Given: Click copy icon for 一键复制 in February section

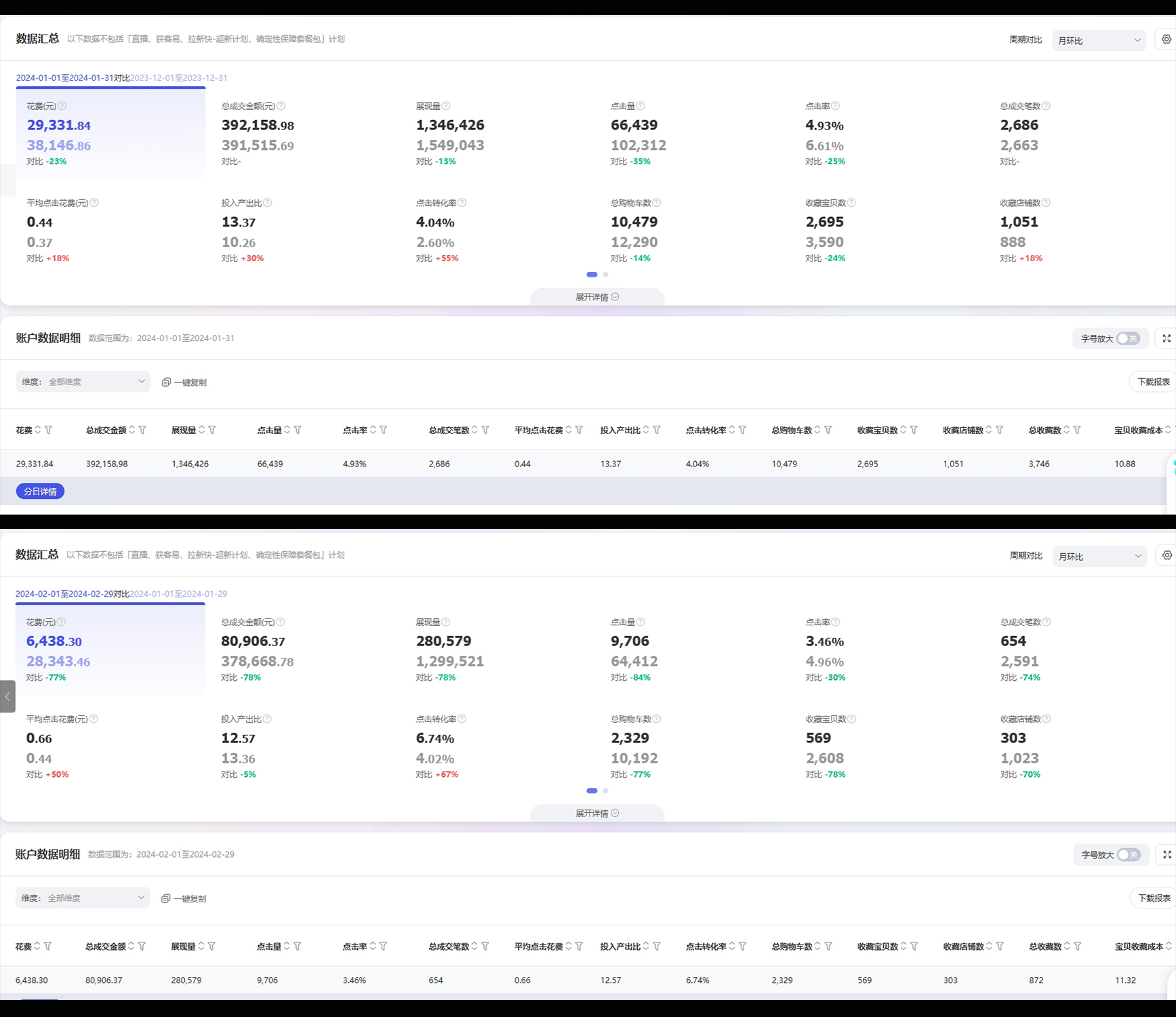Looking at the screenshot, I should pos(166,898).
